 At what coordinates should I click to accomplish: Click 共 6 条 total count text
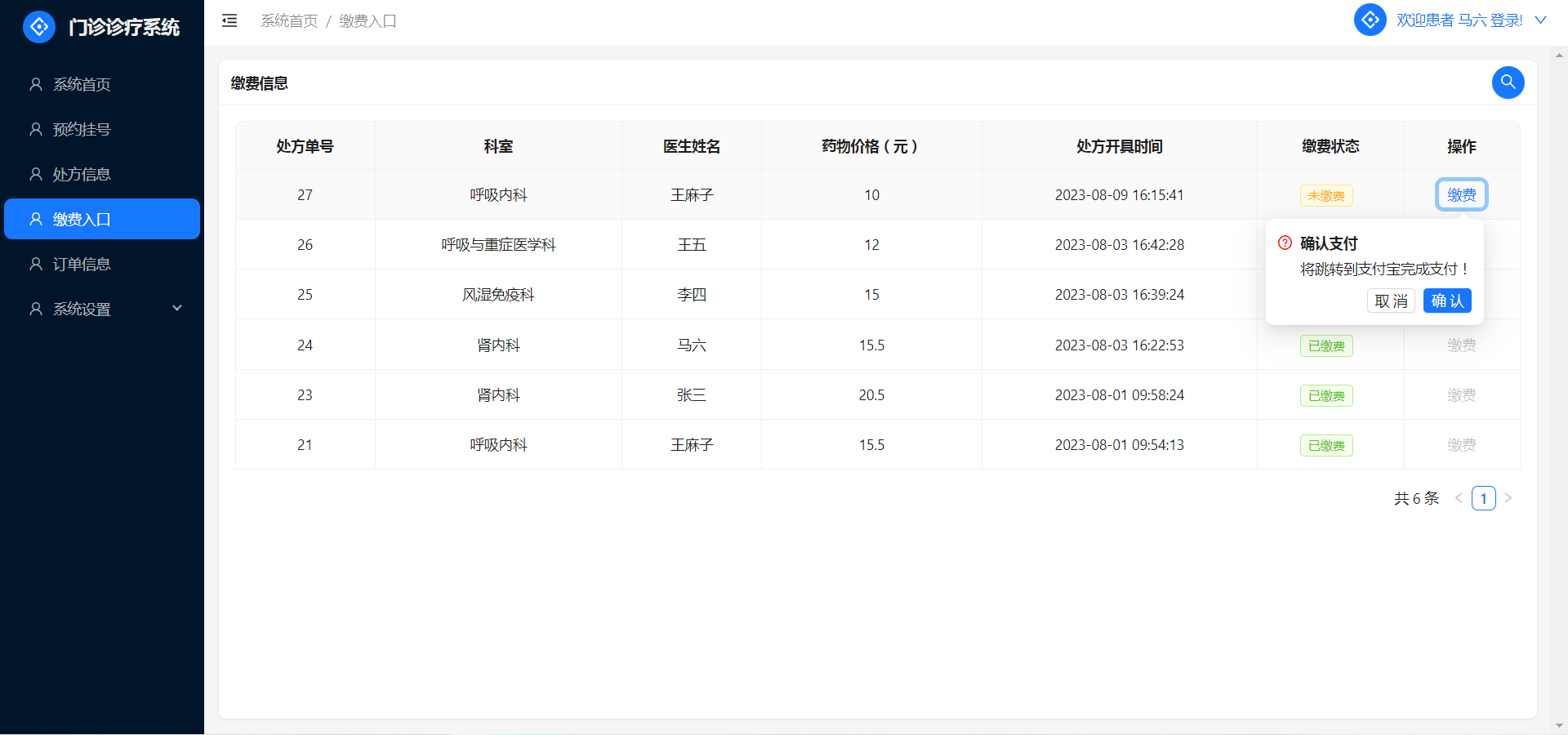pyautogui.click(x=1416, y=498)
